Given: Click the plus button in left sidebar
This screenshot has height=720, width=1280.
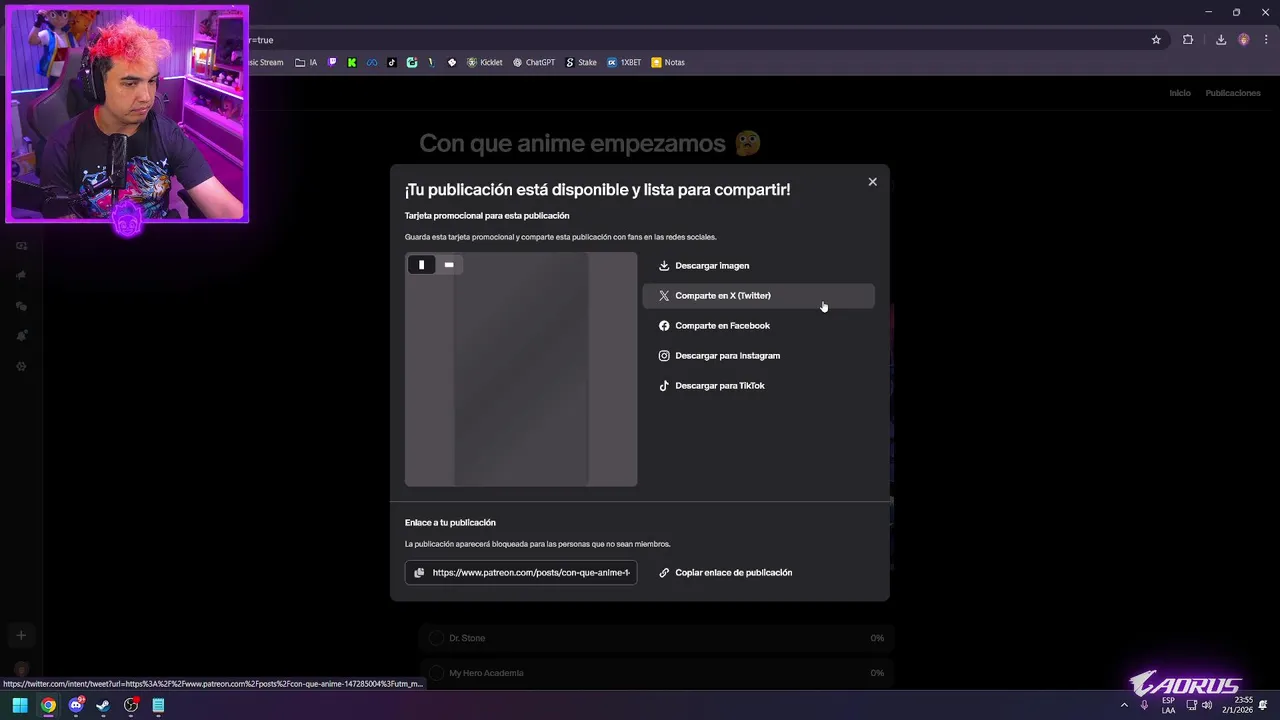Looking at the screenshot, I should point(20,635).
